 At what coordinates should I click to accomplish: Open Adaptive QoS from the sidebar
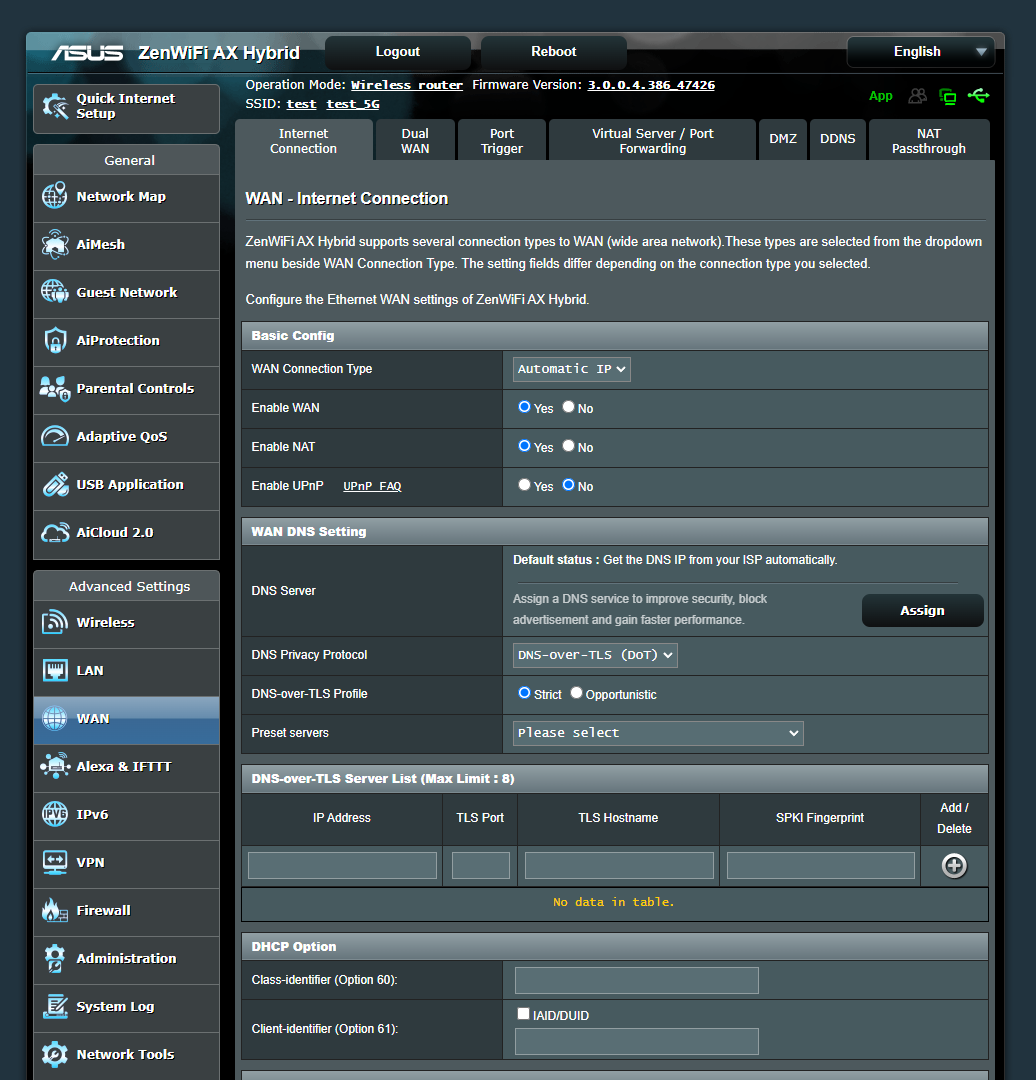(x=54, y=437)
